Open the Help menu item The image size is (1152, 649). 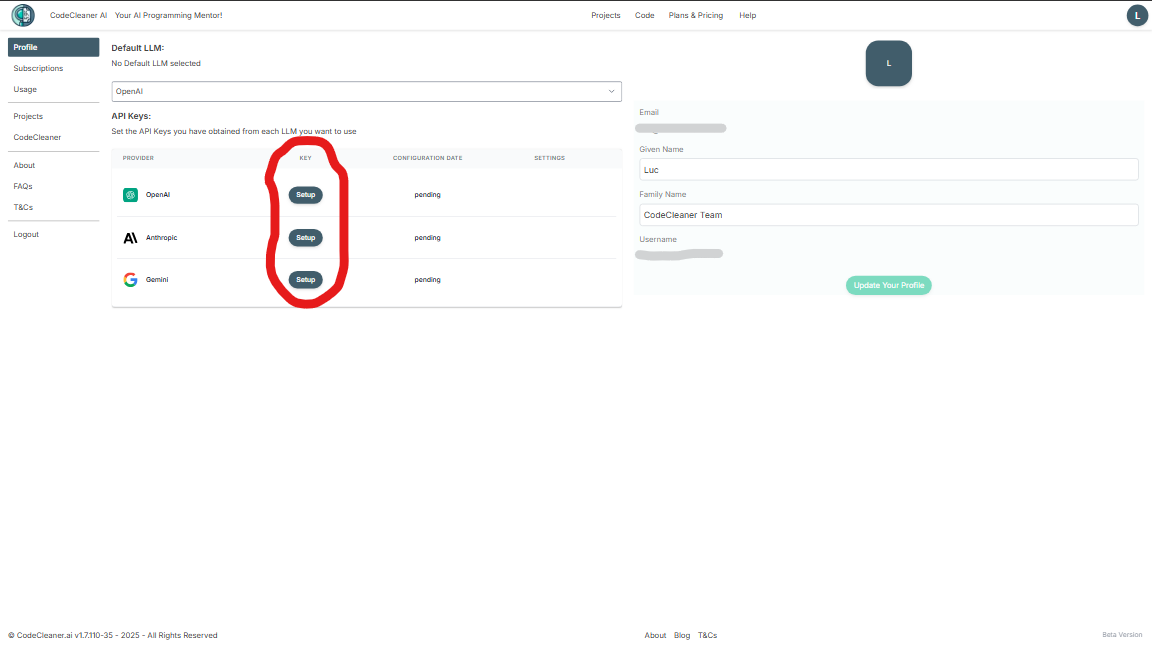point(747,15)
